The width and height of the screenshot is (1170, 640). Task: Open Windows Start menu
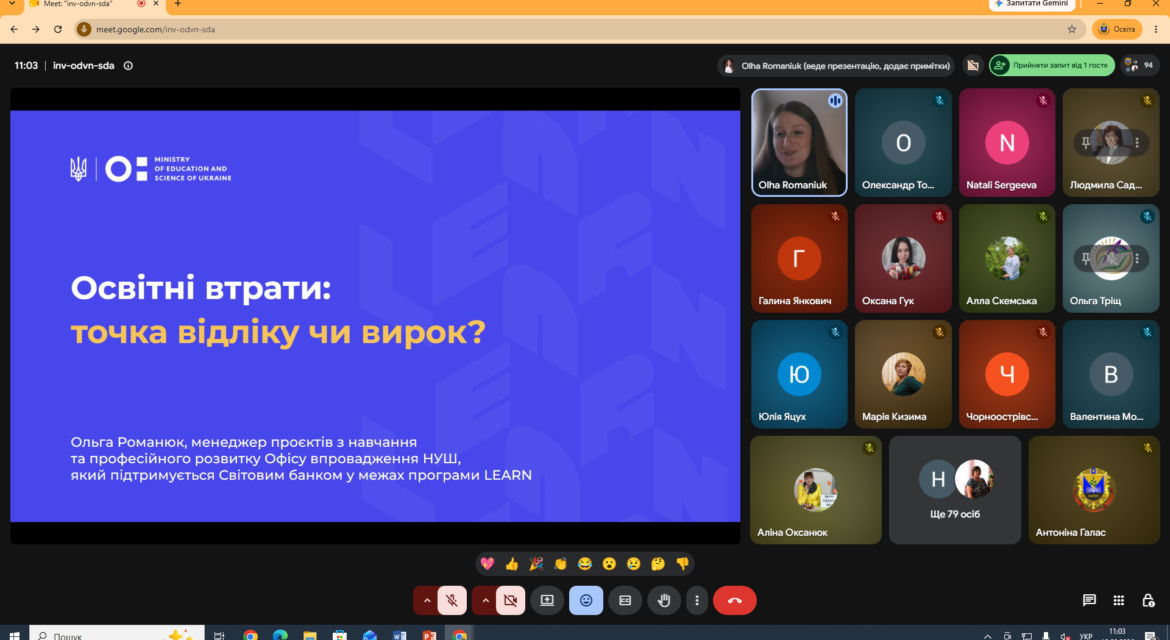[13, 636]
